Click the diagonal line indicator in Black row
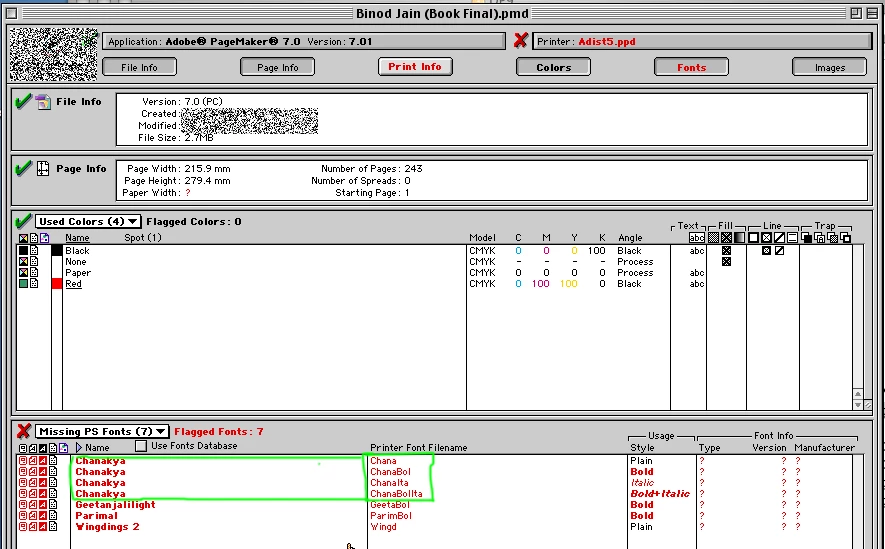 point(779,251)
